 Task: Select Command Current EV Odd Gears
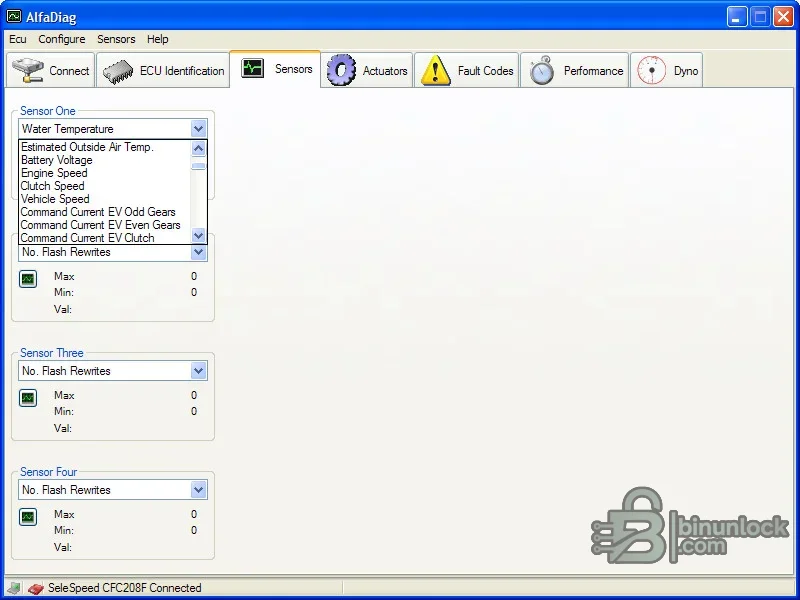click(105, 212)
